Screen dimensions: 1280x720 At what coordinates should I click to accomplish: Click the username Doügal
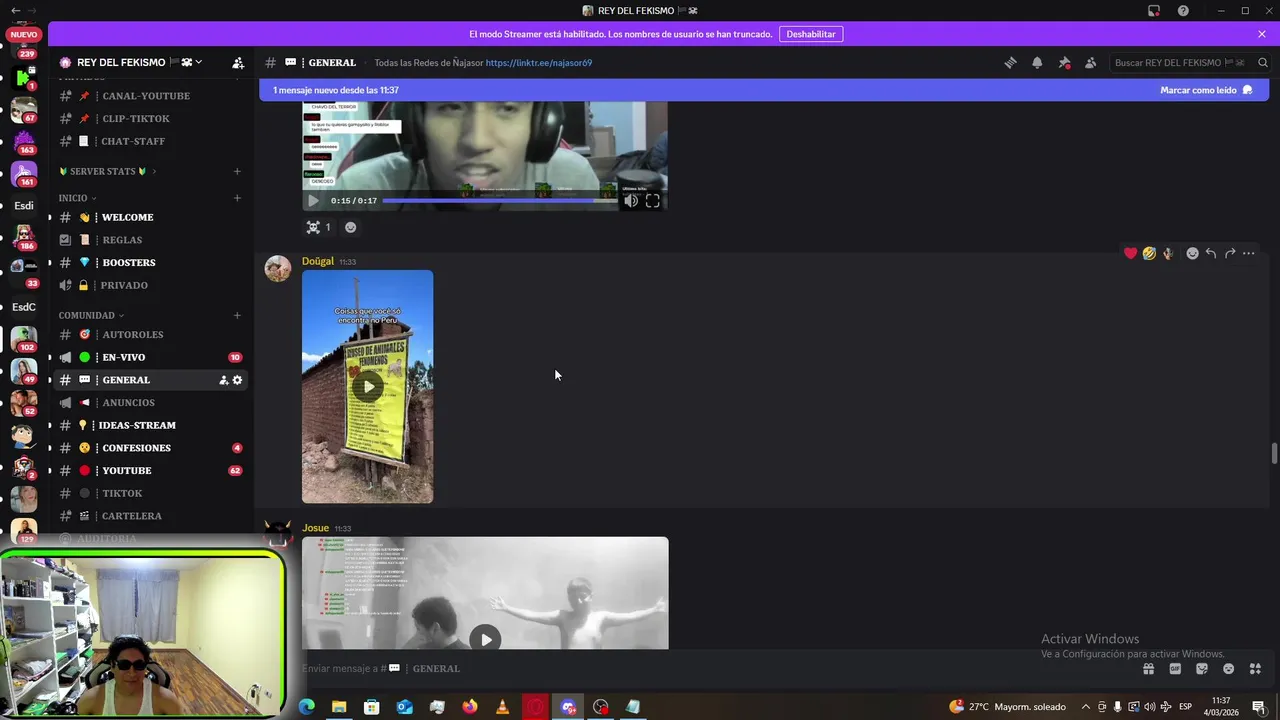[318, 261]
